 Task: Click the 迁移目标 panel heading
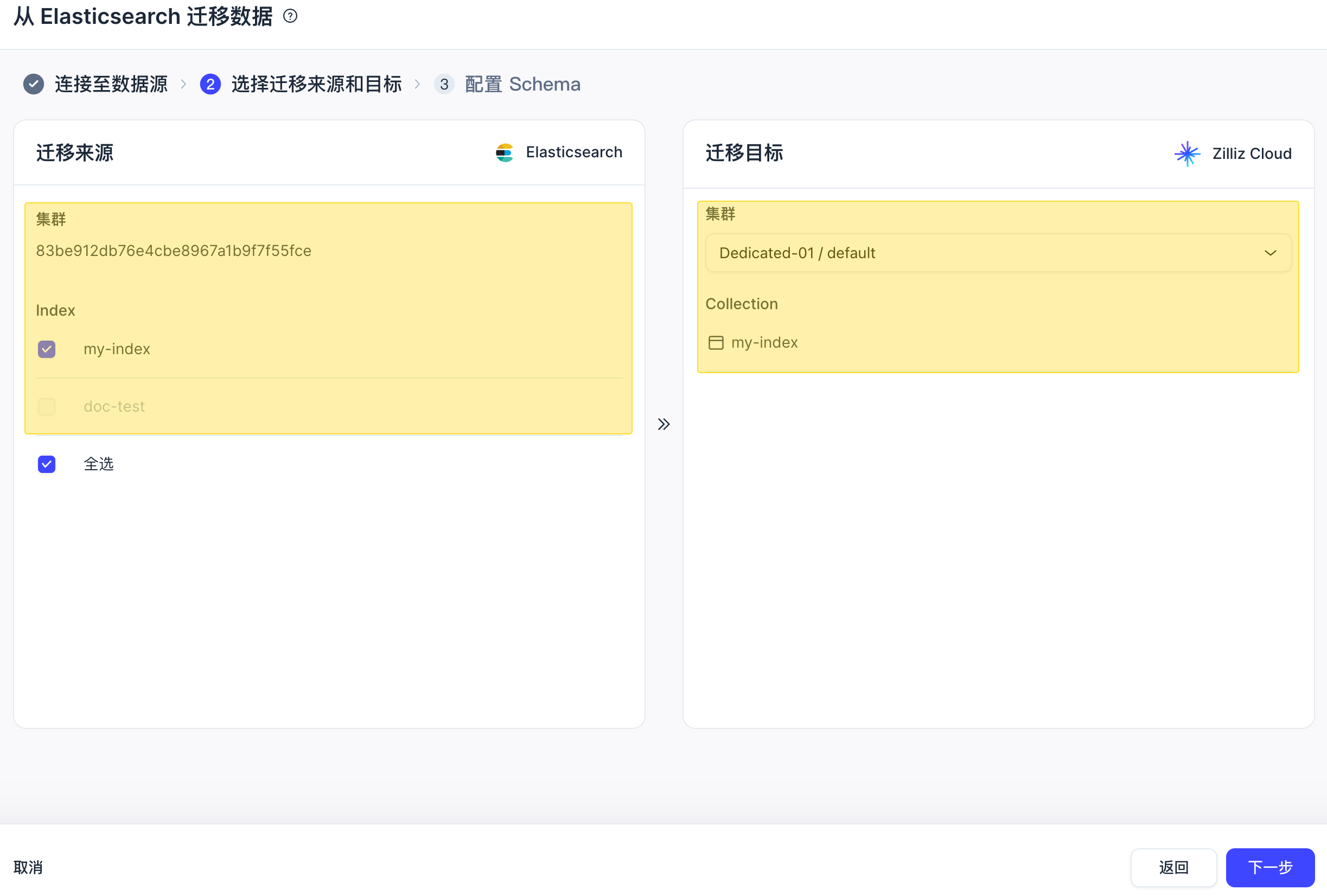pyautogui.click(x=744, y=153)
